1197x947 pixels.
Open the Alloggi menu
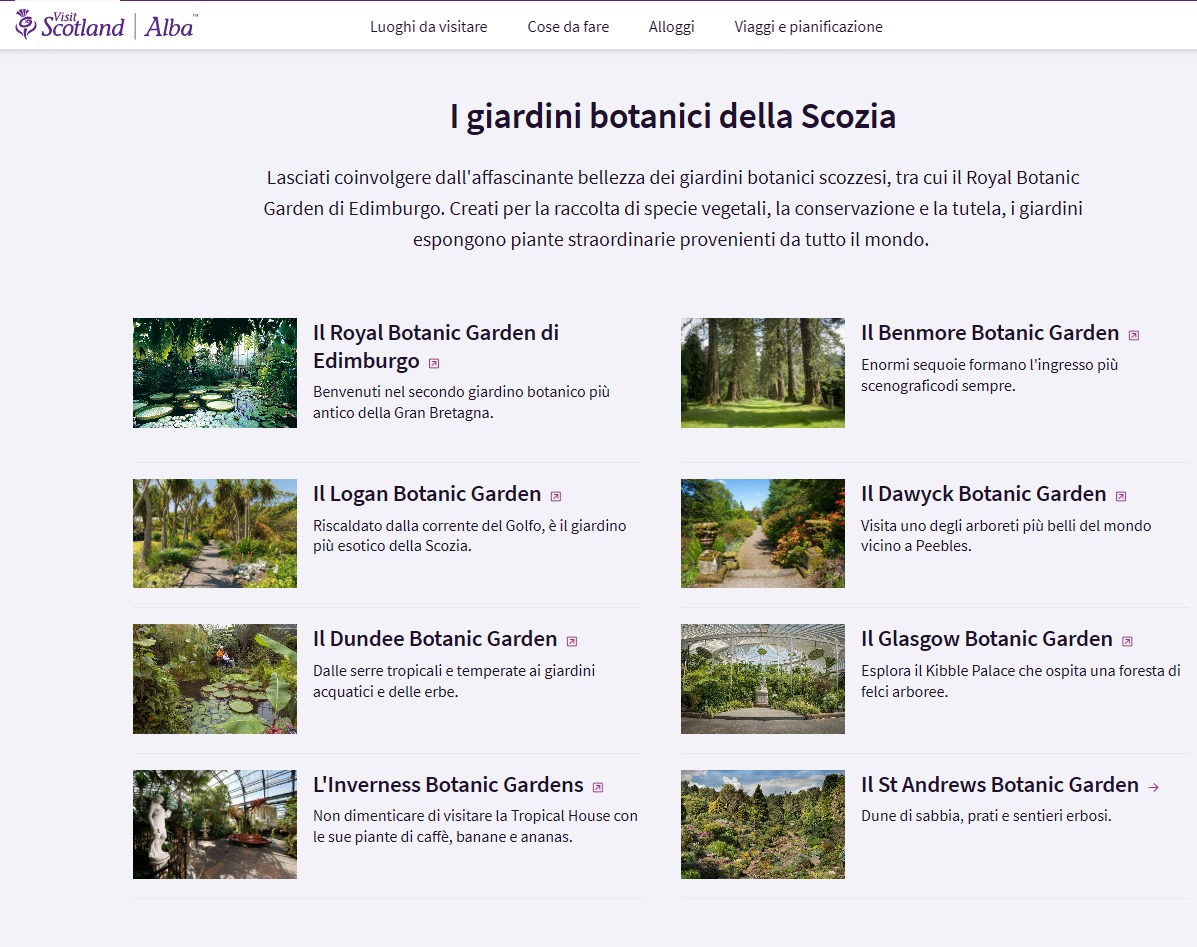coord(671,27)
